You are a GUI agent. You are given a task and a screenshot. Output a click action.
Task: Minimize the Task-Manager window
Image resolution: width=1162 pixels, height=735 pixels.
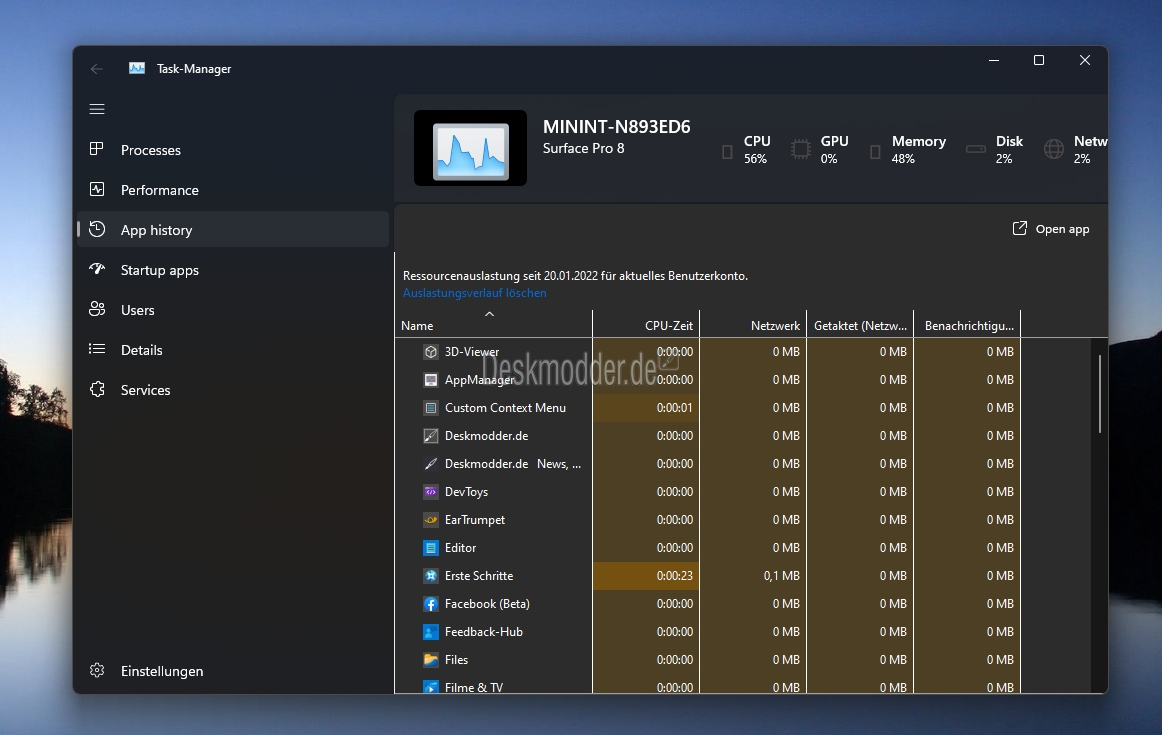pyautogui.click(x=994, y=60)
